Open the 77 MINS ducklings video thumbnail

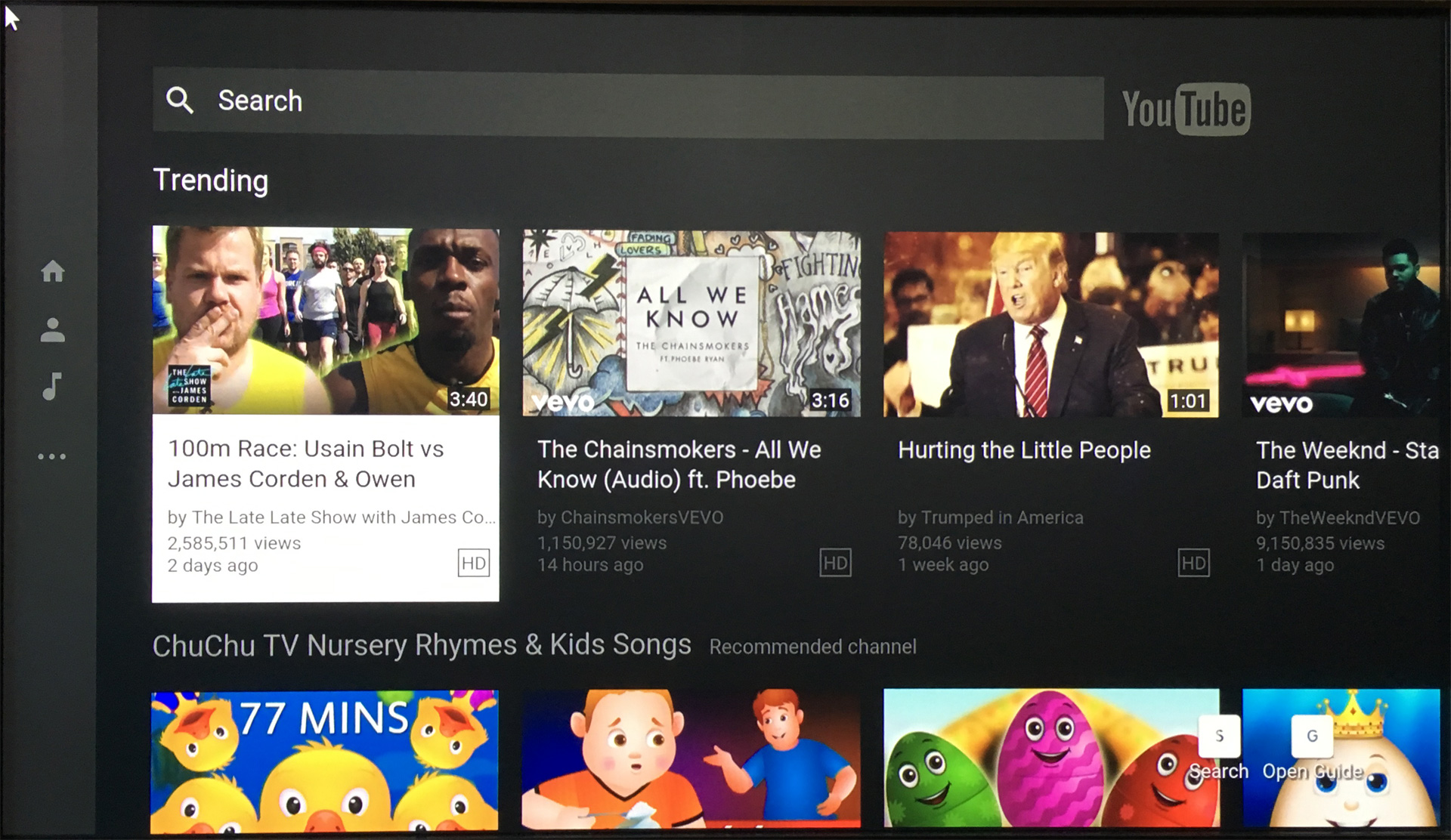pos(324,761)
